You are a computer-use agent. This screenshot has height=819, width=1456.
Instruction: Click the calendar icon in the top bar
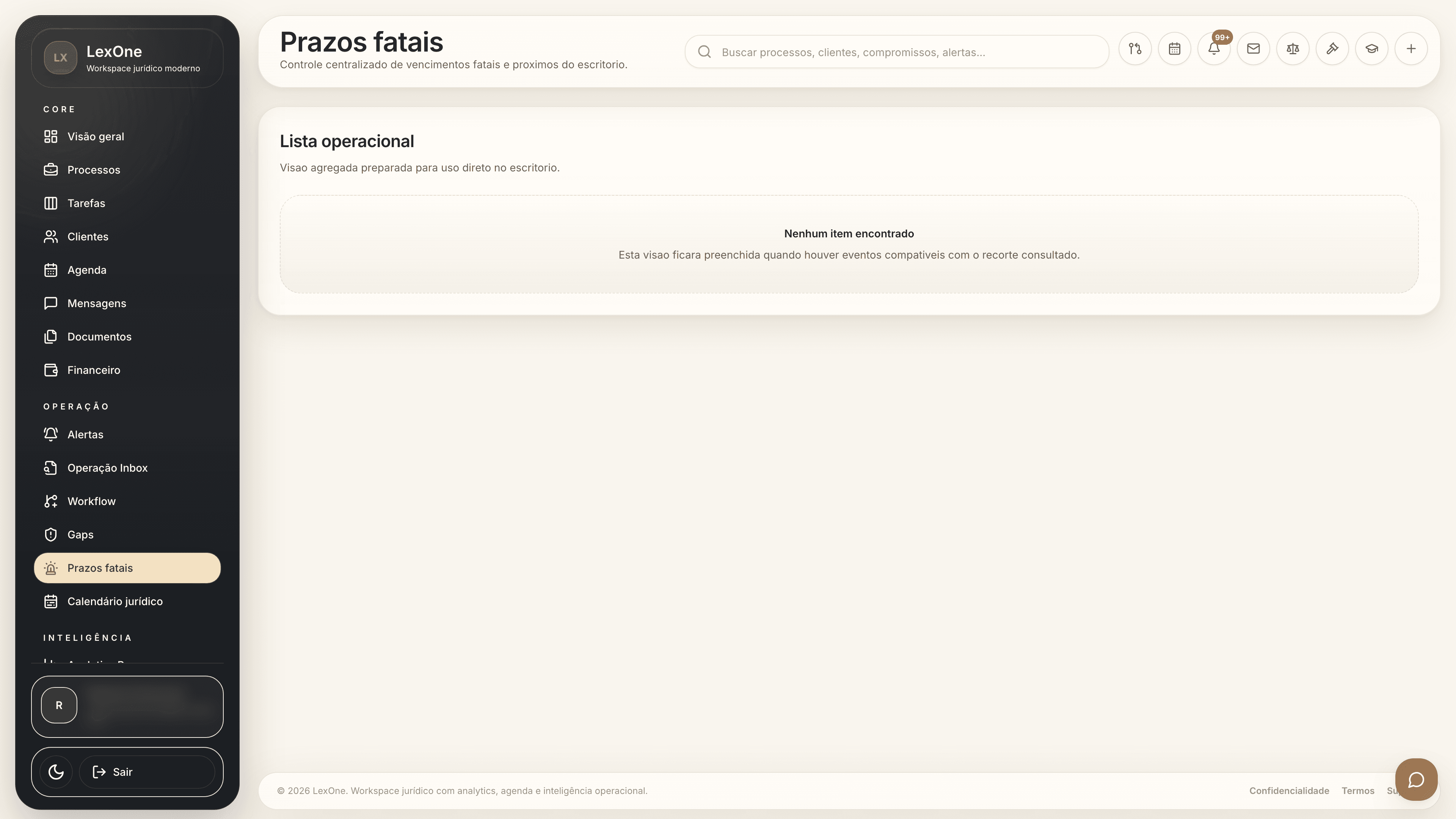point(1175,49)
